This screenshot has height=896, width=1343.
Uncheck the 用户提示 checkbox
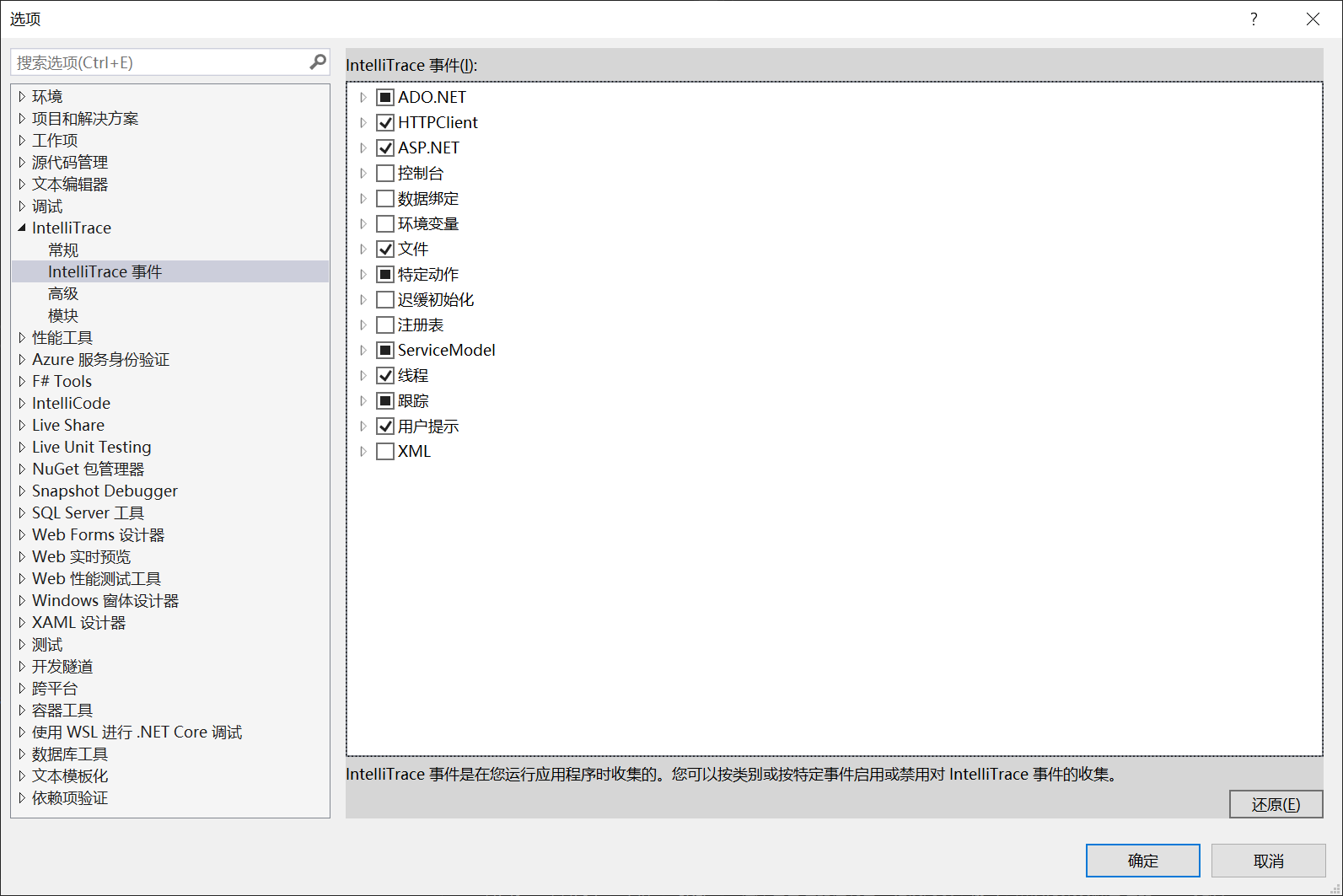click(385, 426)
